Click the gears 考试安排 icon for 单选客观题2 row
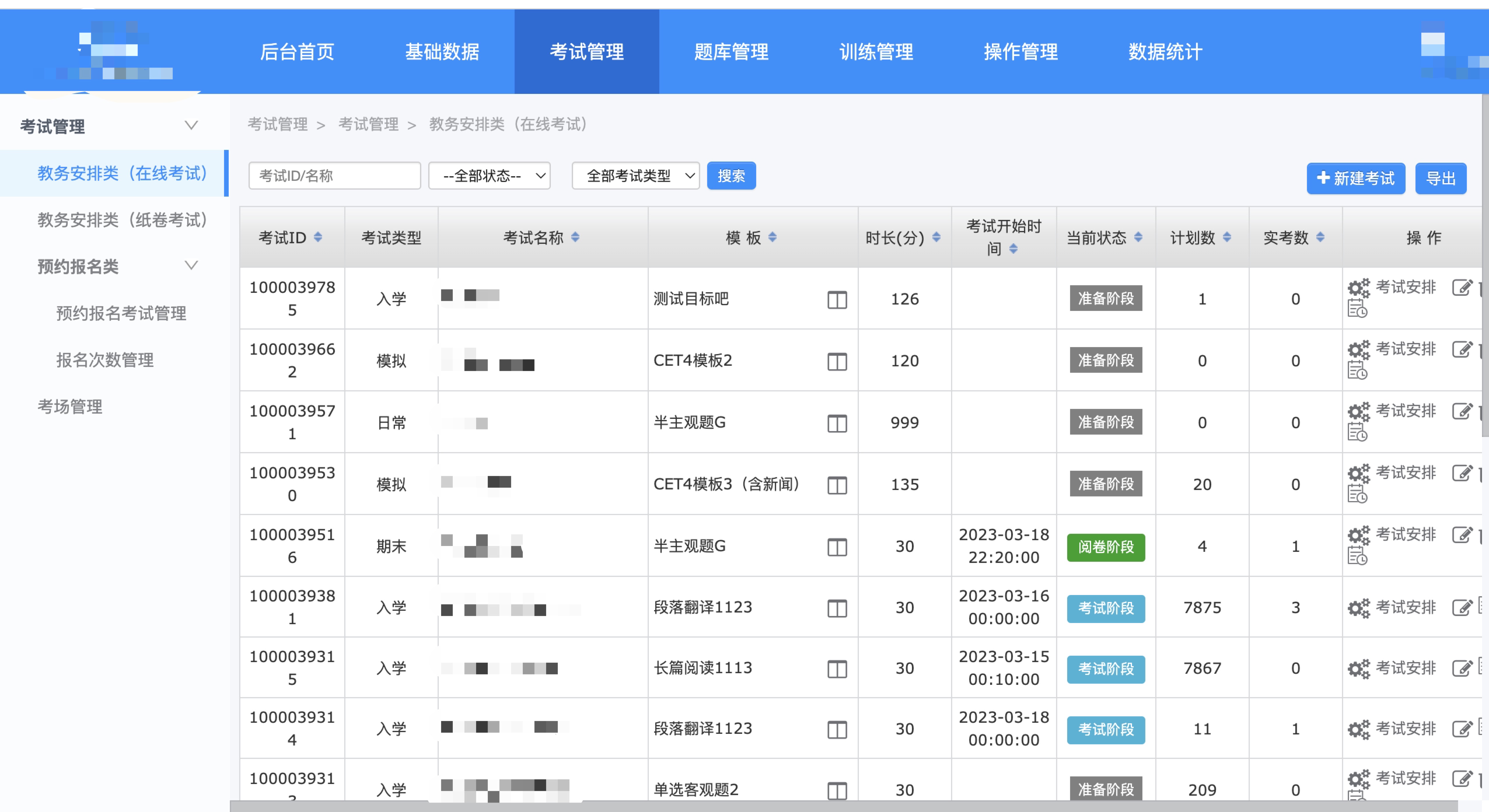Image resolution: width=1489 pixels, height=812 pixels. [x=1358, y=779]
